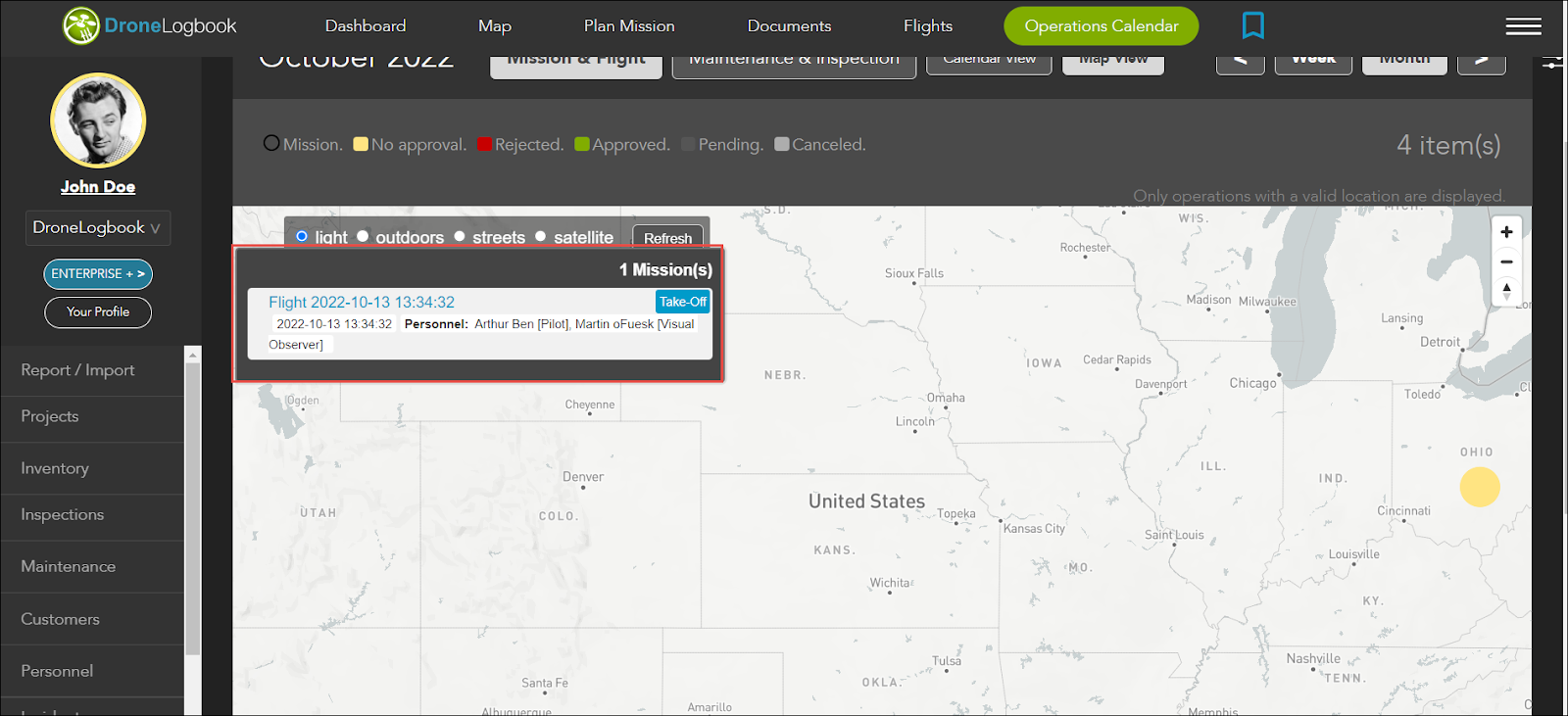
Task: Click the DroneLogbook logo
Action: click(x=150, y=26)
